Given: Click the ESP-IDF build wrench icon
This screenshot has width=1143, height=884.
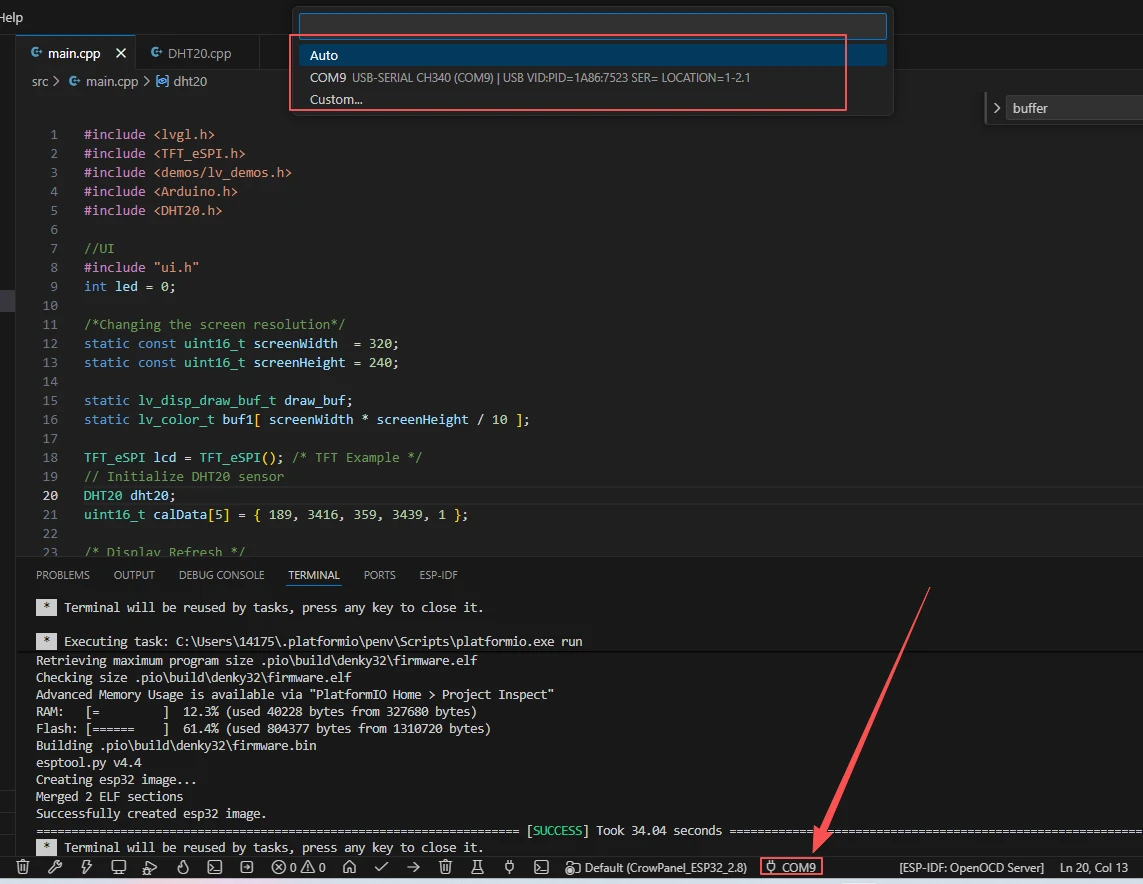Looking at the screenshot, I should 54,867.
